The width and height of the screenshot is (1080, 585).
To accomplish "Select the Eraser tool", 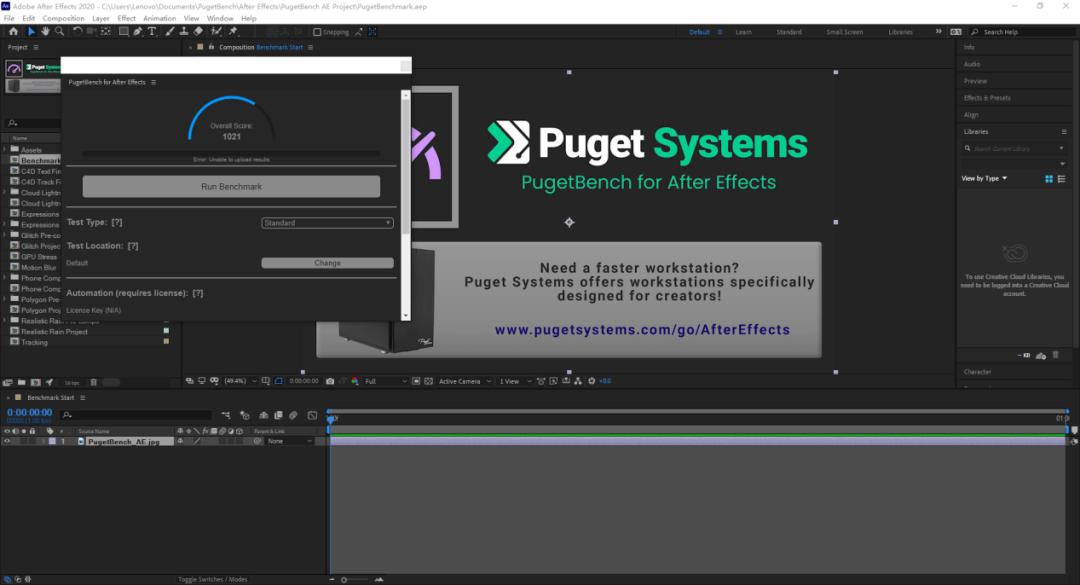I will (198, 32).
